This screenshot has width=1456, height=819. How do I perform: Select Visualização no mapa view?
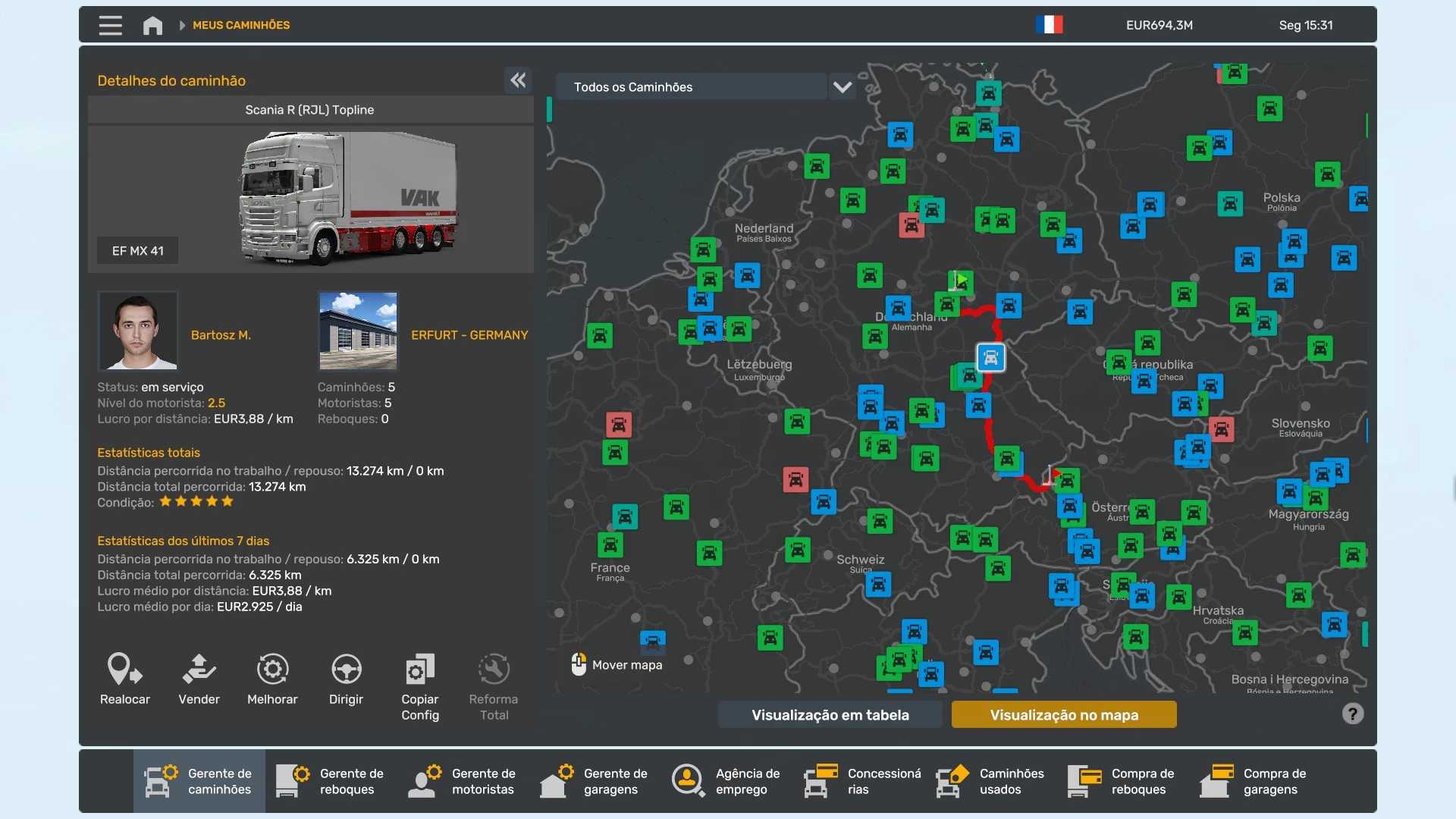click(x=1063, y=714)
